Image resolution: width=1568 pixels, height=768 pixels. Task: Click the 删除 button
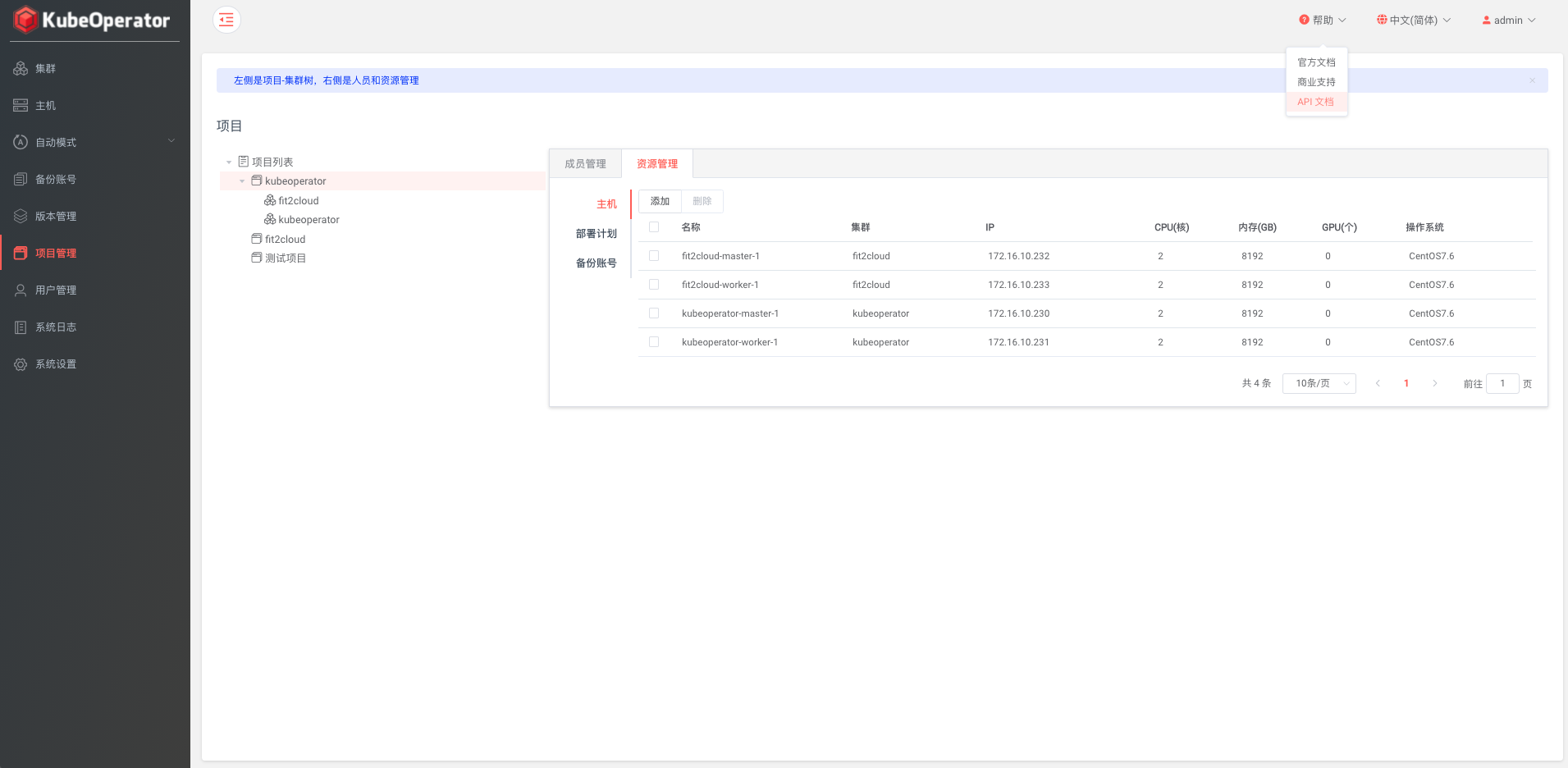click(x=702, y=201)
